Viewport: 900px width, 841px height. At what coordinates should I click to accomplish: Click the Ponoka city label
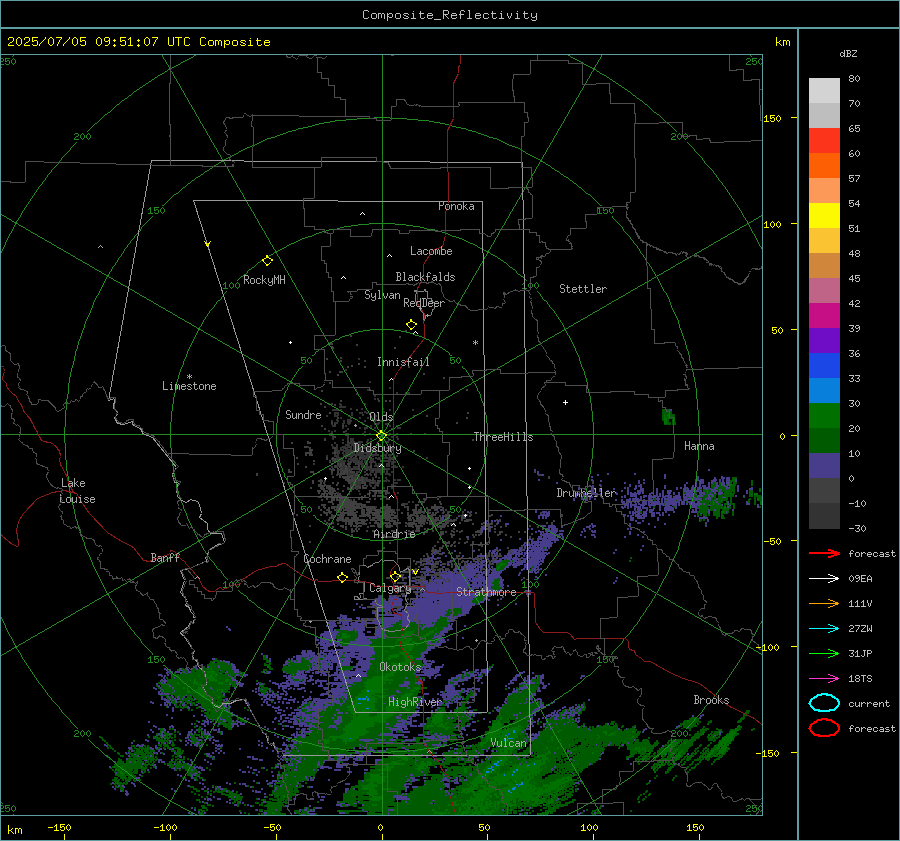point(456,206)
